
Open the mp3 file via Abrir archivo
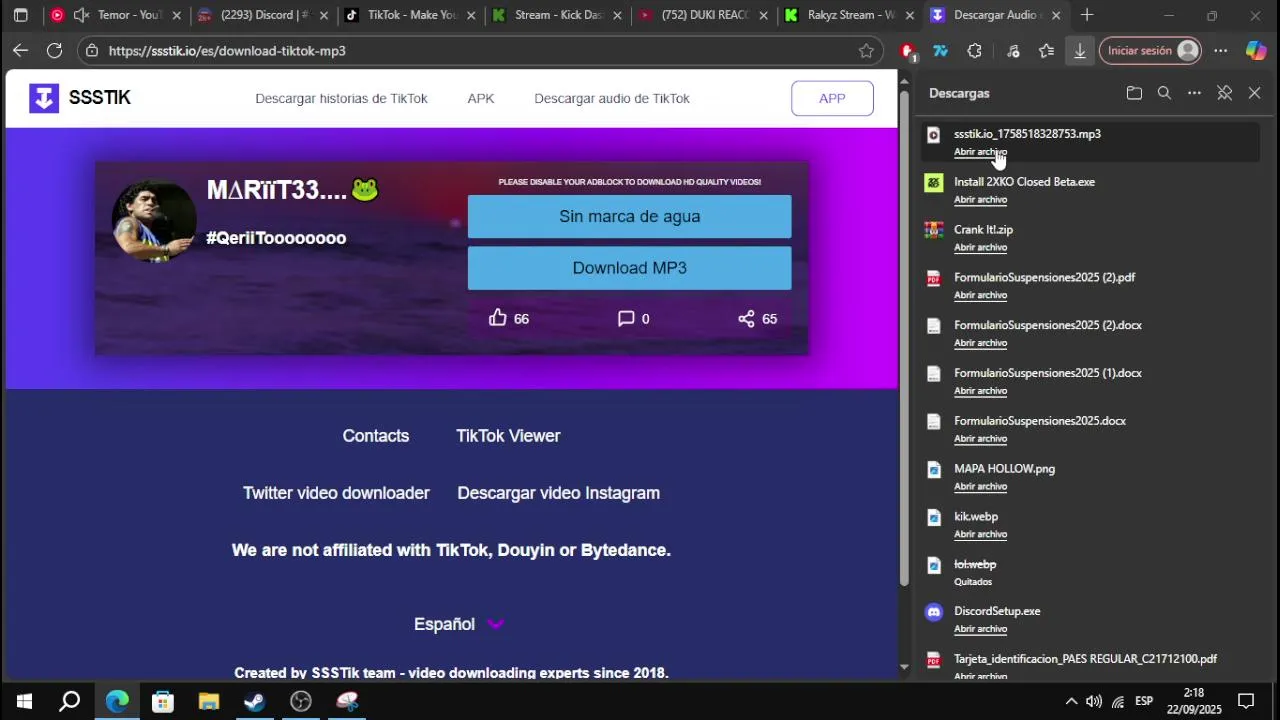(980, 152)
